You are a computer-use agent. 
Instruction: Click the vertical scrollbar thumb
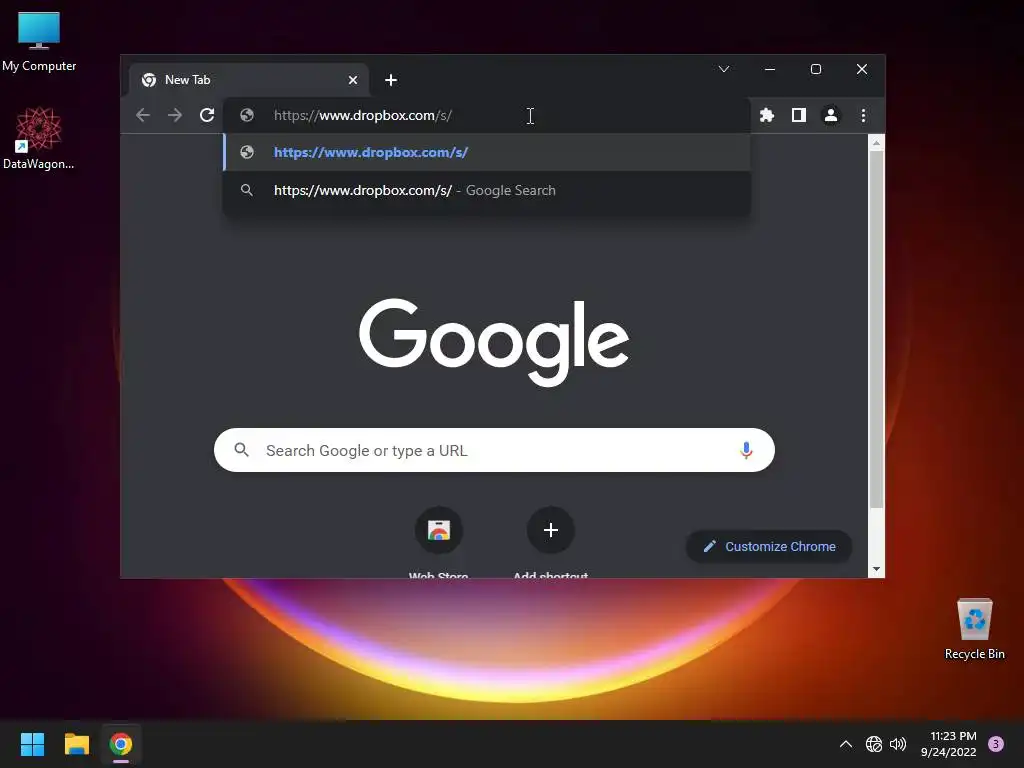click(876, 329)
